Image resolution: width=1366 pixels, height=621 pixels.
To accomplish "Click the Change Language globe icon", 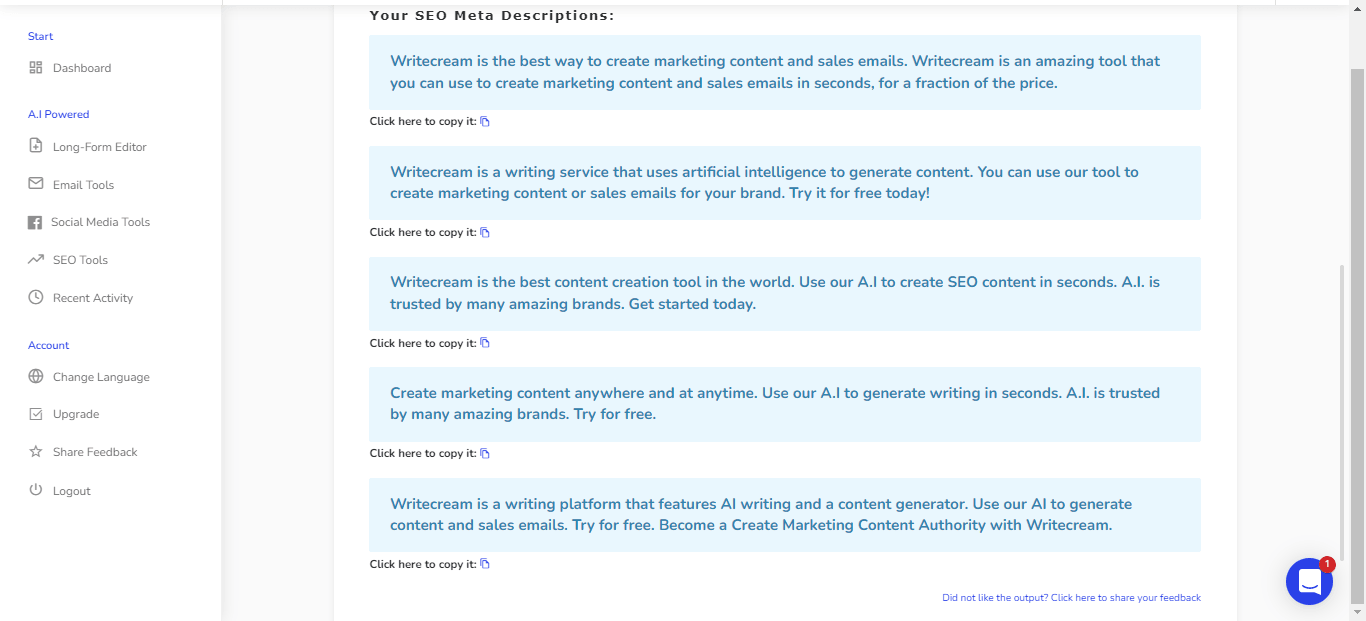I will coord(36,377).
